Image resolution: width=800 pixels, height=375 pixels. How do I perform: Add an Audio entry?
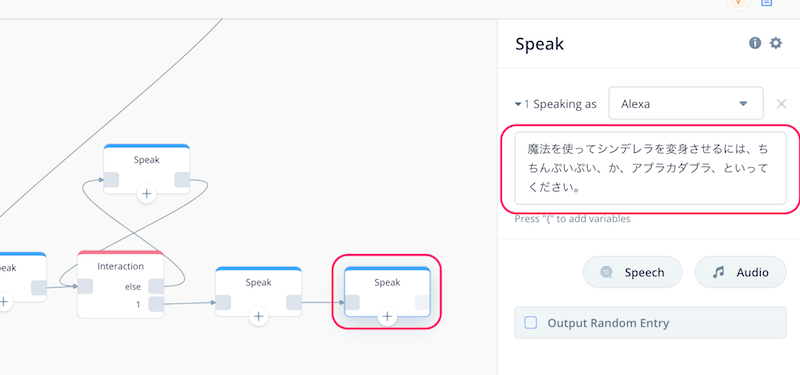tap(740, 272)
